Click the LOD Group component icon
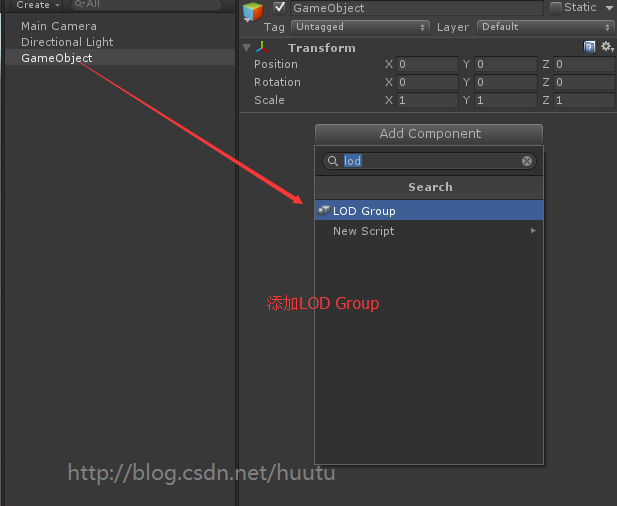The height and width of the screenshot is (506, 617). [x=324, y=211]
